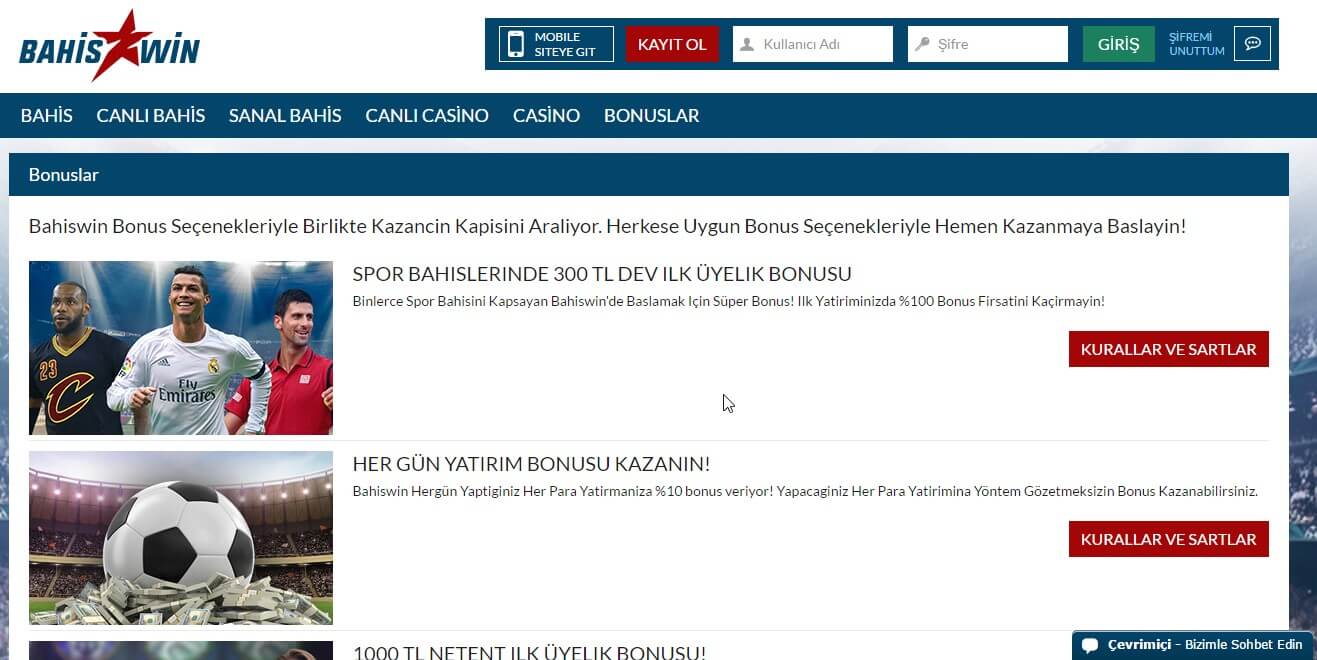Click the chat bubble icon on the Çevrimiçi bar
Viewport: 1317px width, 660px height.
tap(1091, 646)
